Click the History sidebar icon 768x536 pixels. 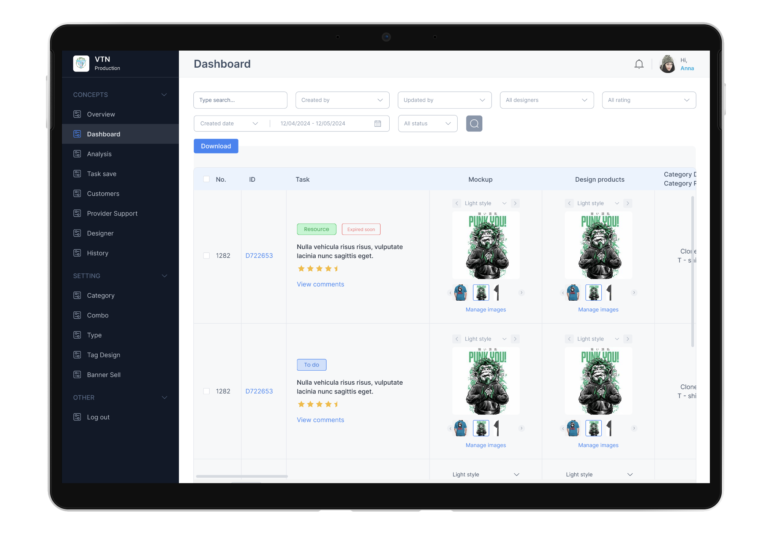click(77, 253)
